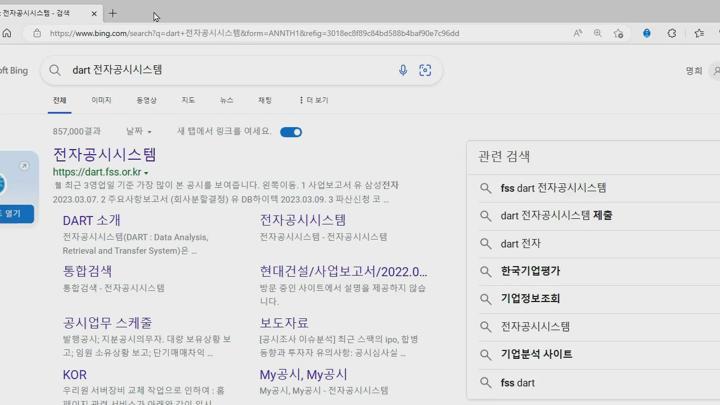Open visual search camera icon
The height and width of the screenshot is (405, 720).
tap(425, 70)
